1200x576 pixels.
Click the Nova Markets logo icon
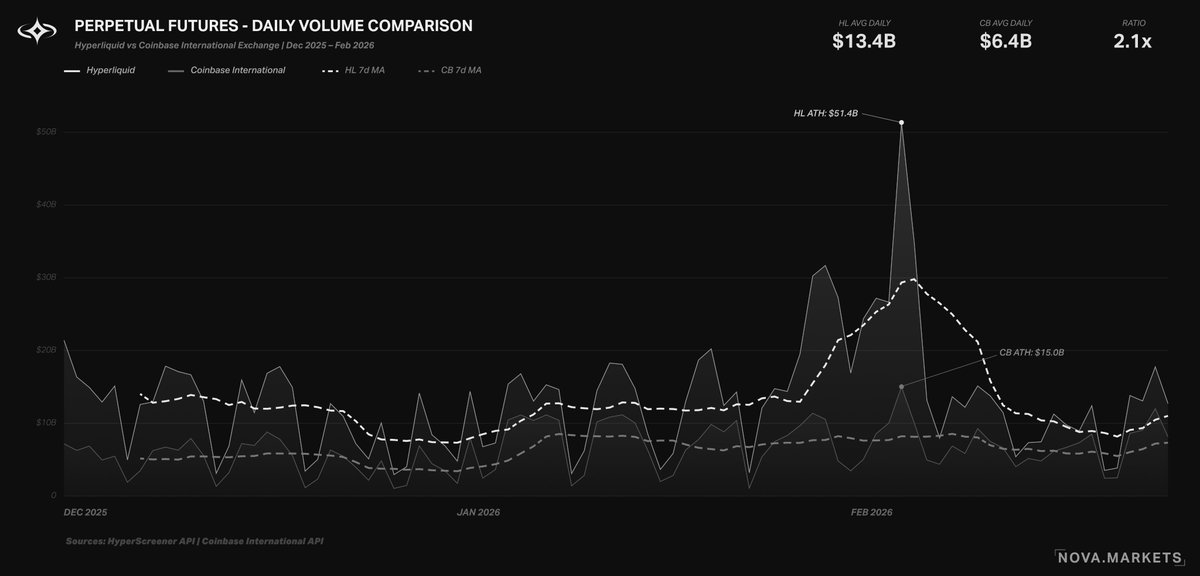39,33
